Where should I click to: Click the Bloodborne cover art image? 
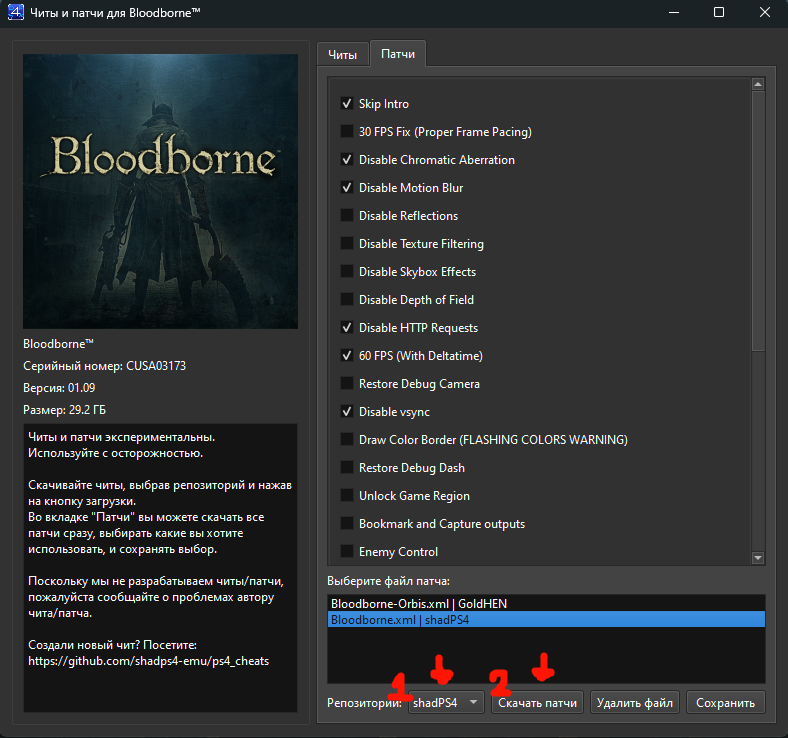pyautogui.click(x=160, y=191)
